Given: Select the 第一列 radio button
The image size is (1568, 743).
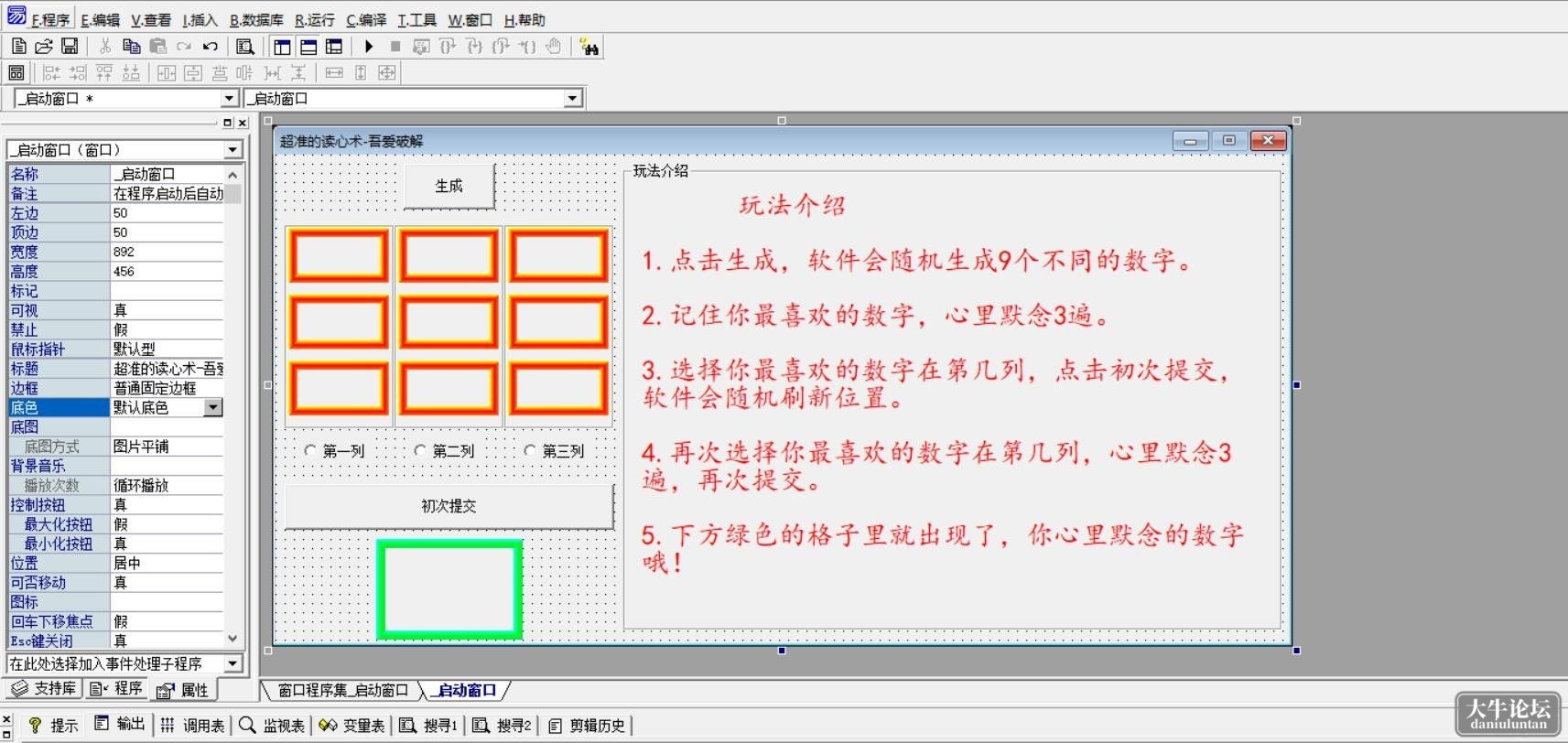Looking at the screenshot, I should pyautogui.click(x=335, y=450).
